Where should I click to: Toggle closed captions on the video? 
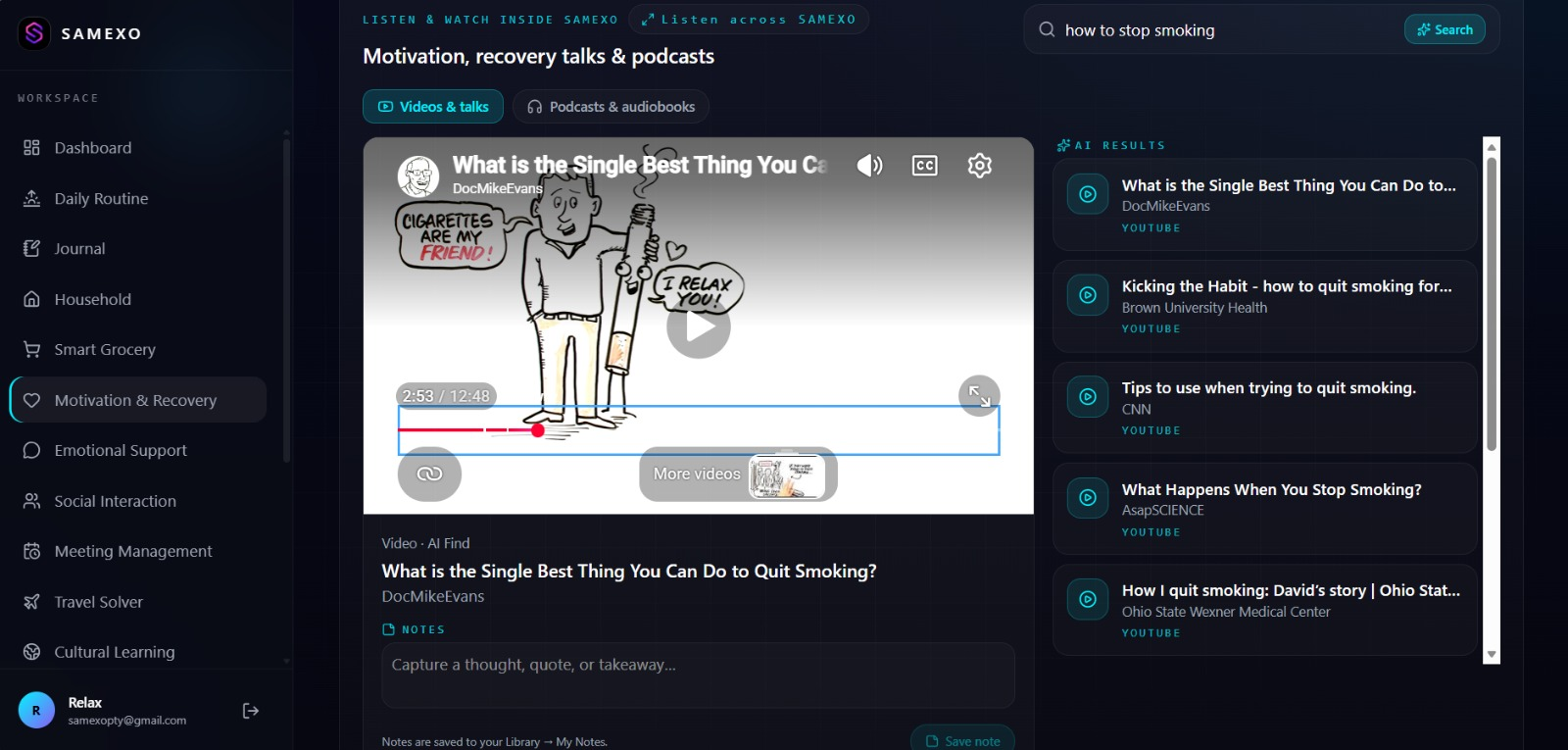[924, 166]
